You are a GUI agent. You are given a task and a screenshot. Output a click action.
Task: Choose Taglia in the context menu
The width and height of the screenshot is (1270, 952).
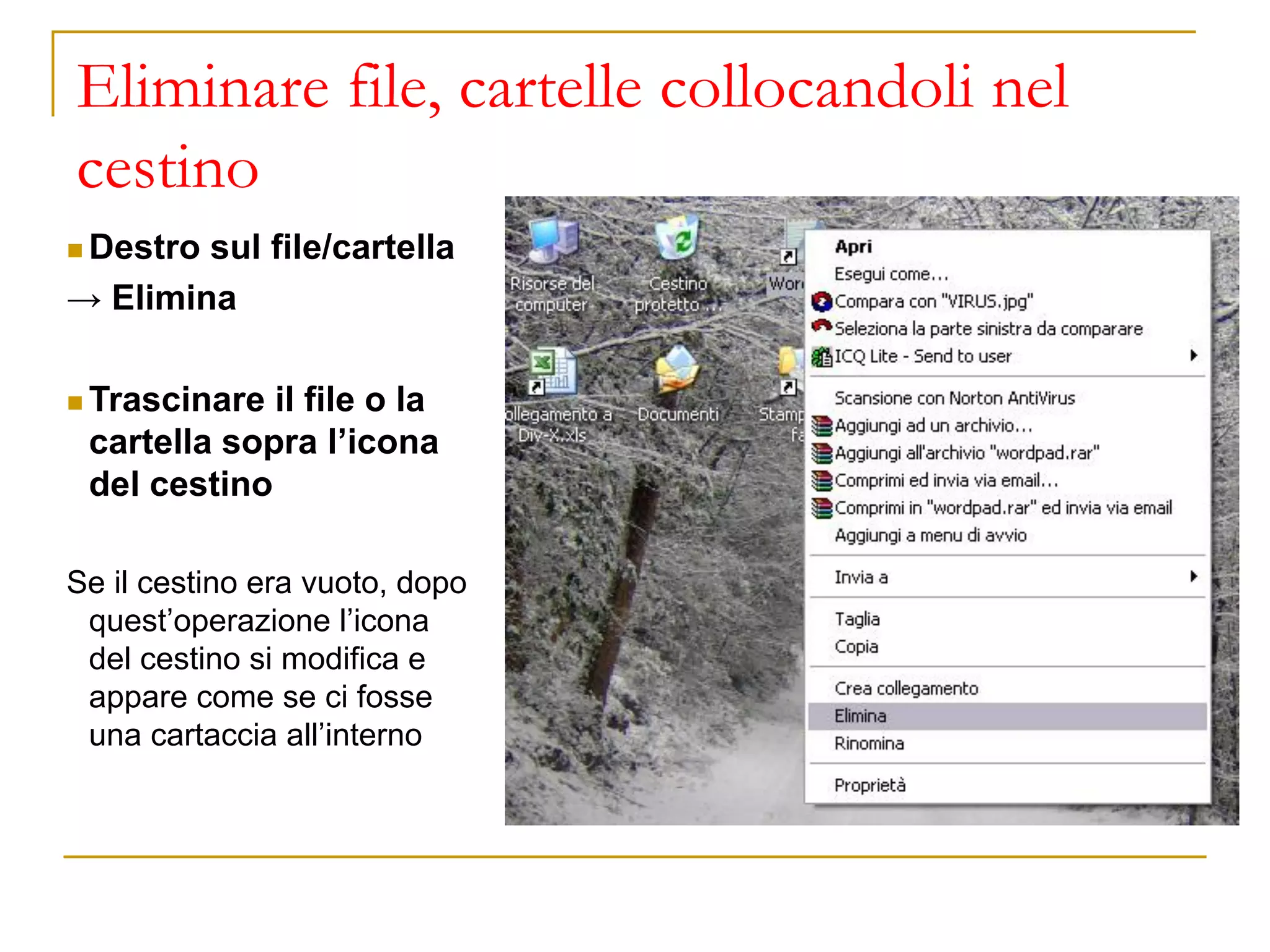click(1008, 619)
